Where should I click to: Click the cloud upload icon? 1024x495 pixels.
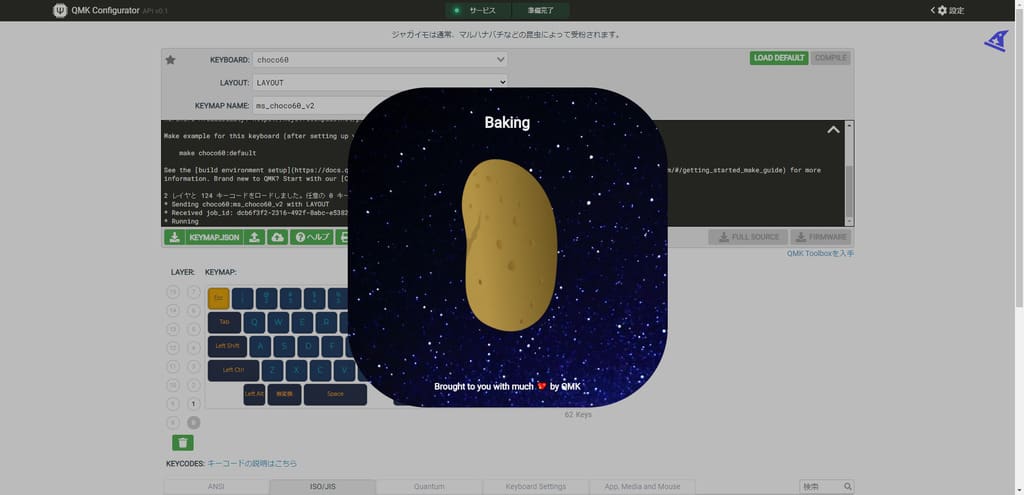[x=277, y=237]
